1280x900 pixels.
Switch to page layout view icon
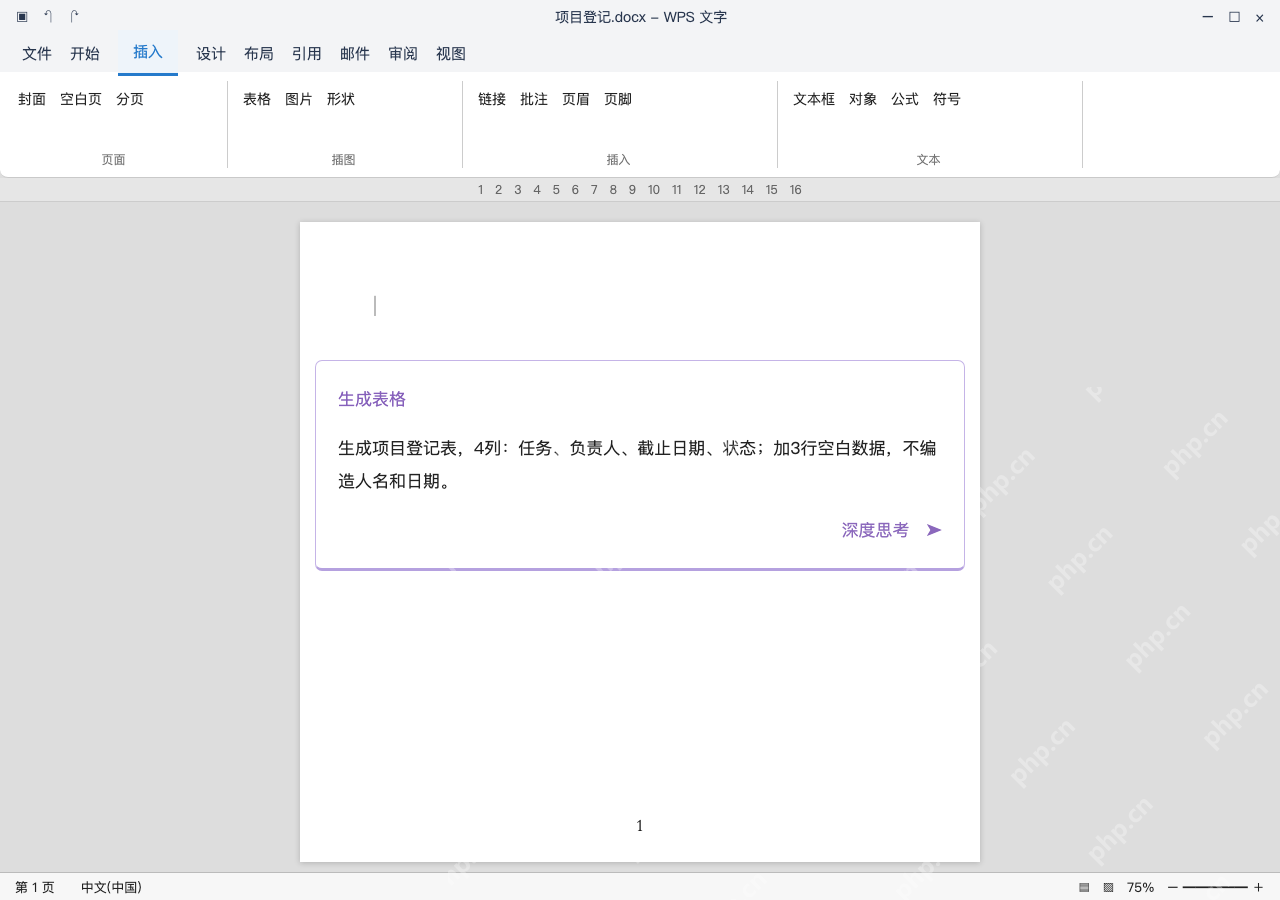(x=1084, y=887)
